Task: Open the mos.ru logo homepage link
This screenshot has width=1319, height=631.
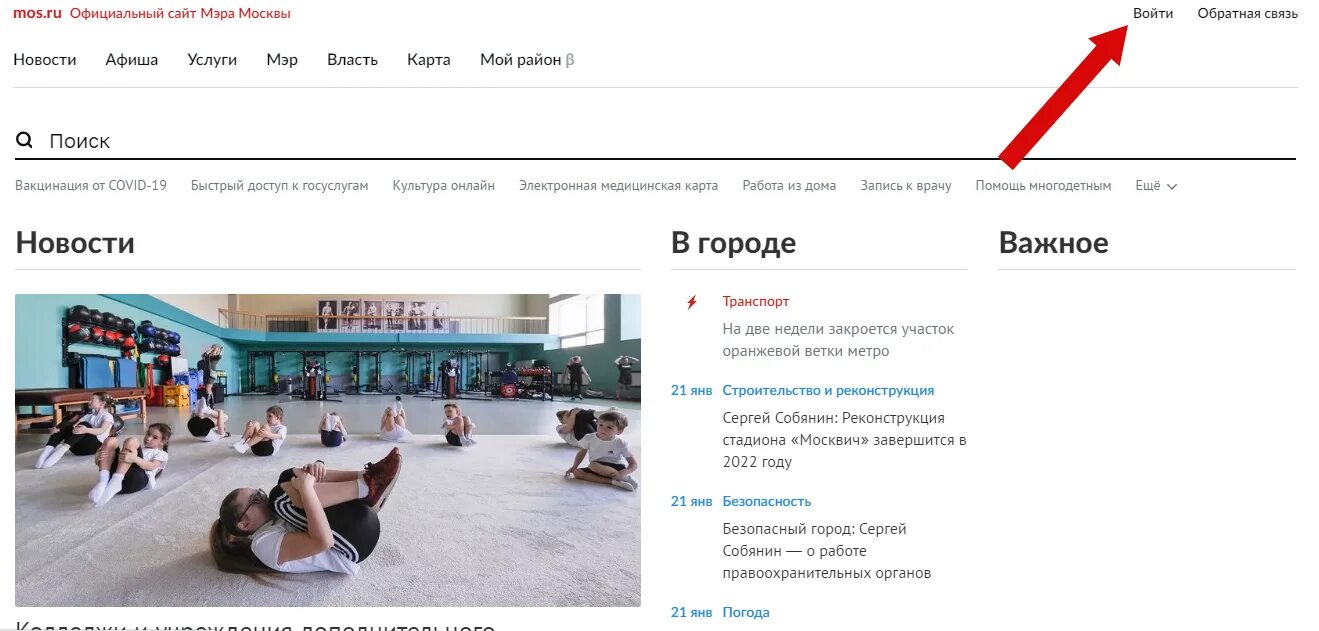Action: pyautogui.click(x=37, y=13)
